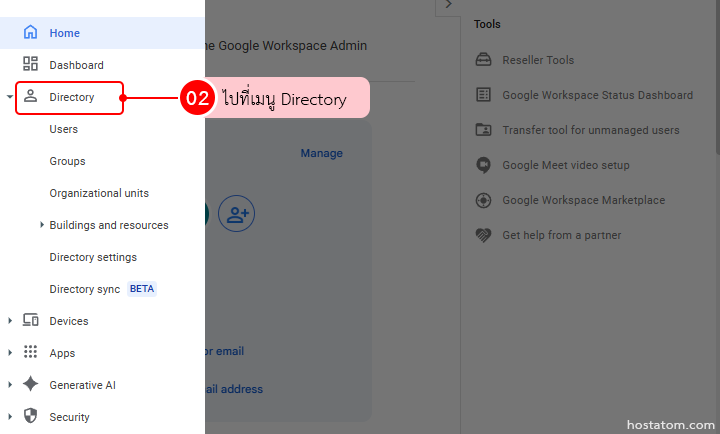This screenshot has width=720, height=434.
Task: Click the Transfer tool folder icon
Action: (x=483, y=130)
